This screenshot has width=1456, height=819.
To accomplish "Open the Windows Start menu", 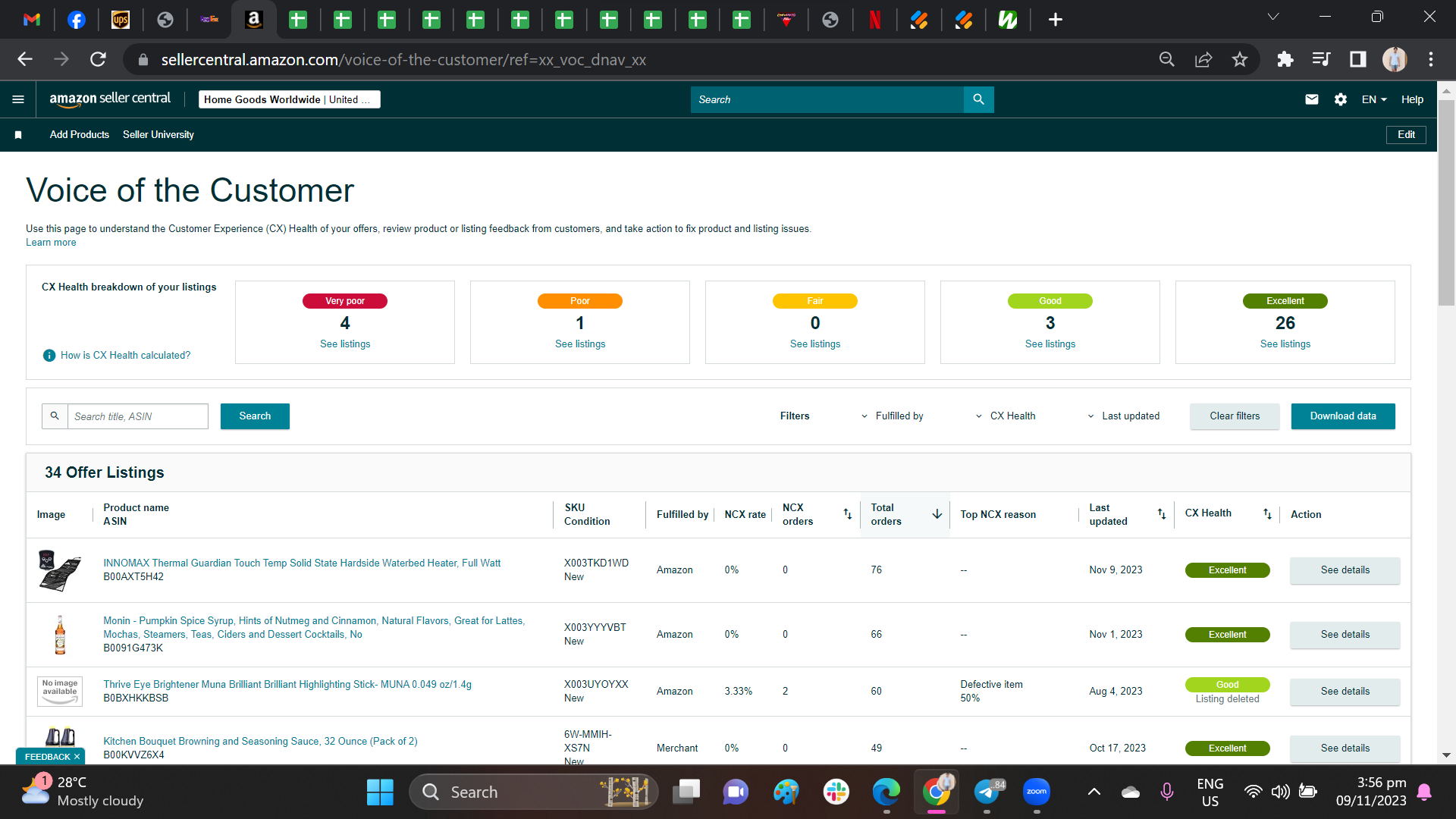I will point(380,792).
